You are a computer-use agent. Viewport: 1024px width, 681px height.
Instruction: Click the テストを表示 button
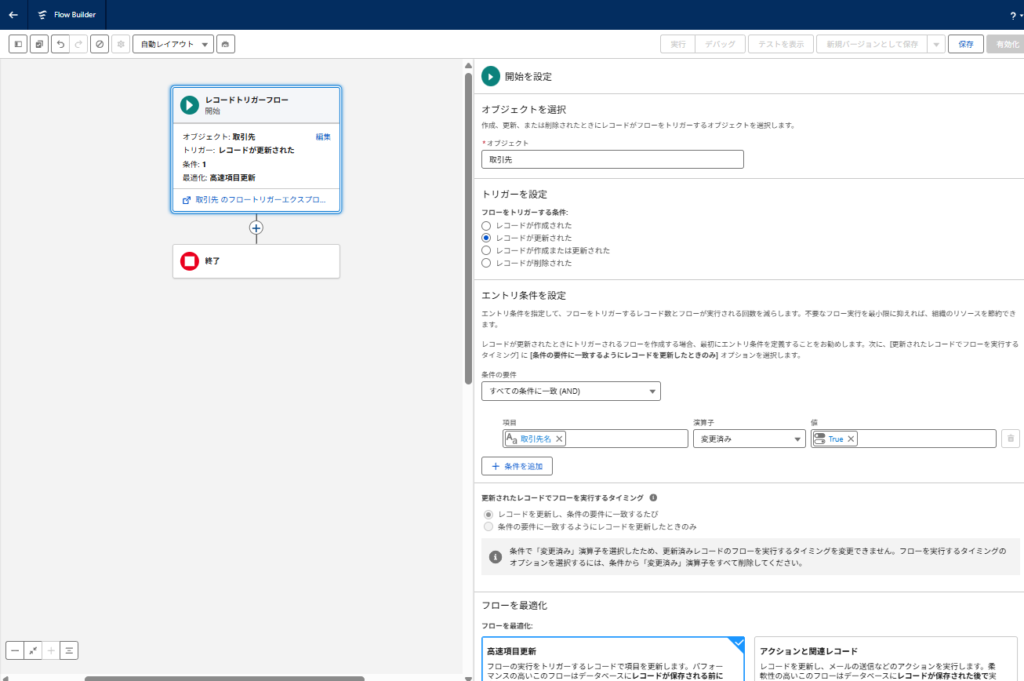click(781, 44)
